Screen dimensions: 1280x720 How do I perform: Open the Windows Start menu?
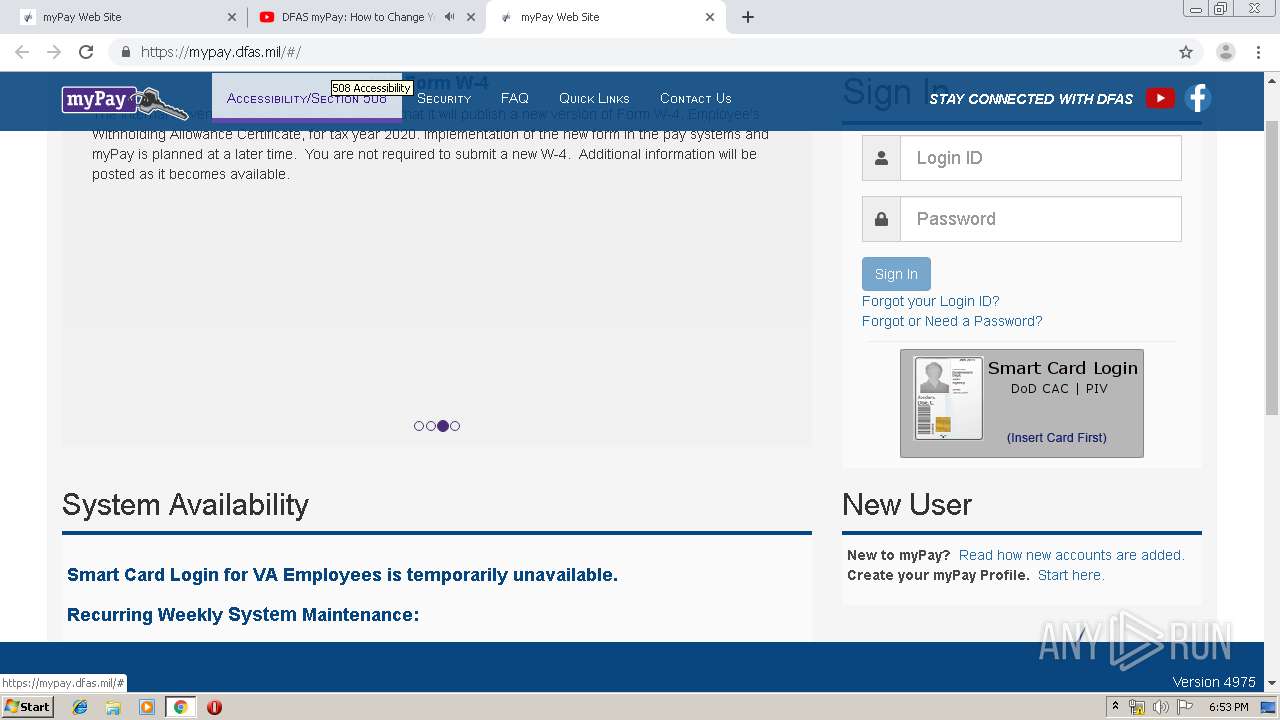pyautogui.click(x=27, y=707)
